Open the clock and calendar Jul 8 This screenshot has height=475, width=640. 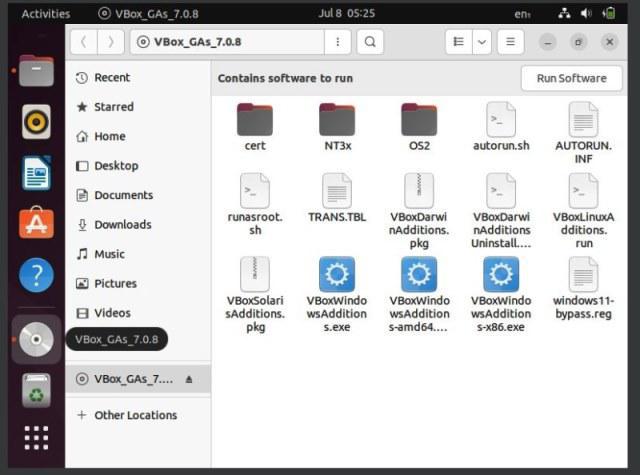point(347,13)
